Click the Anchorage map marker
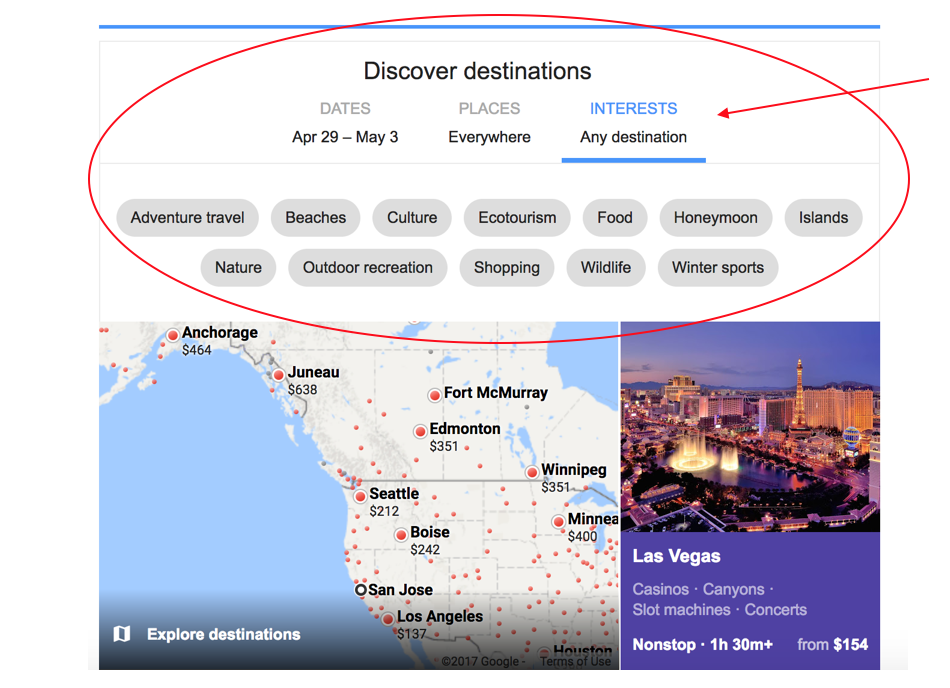The width and height of the screenshot is (950, 688). click(x=173, y=335)
